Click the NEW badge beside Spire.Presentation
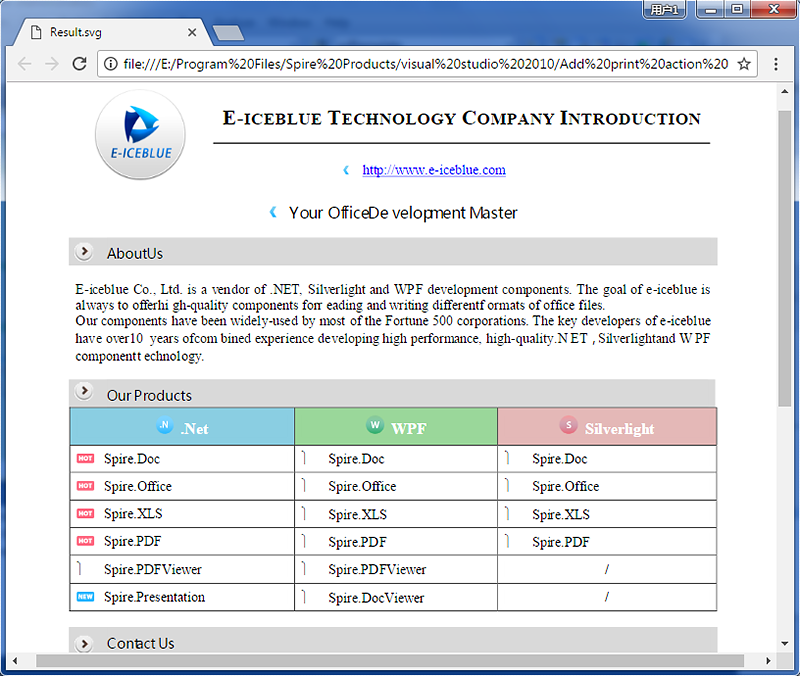This screenshot has width=800, height=676. (85, 596)
